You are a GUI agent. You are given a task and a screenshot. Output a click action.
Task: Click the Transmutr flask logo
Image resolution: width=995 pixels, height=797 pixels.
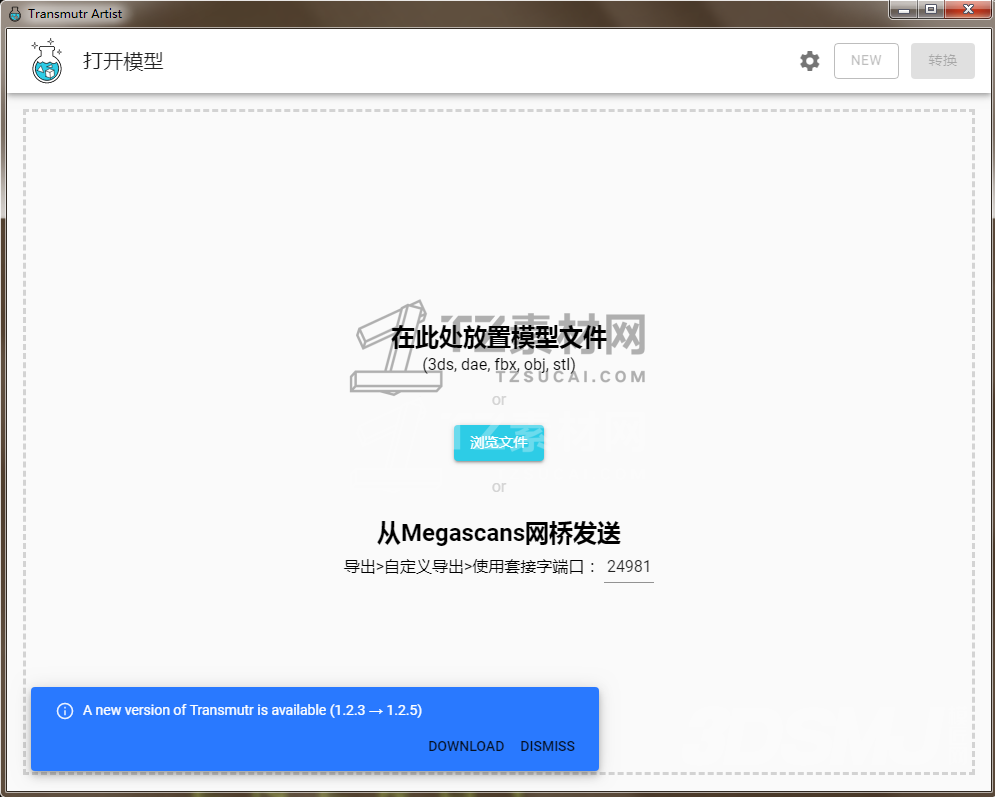point(47,61)
